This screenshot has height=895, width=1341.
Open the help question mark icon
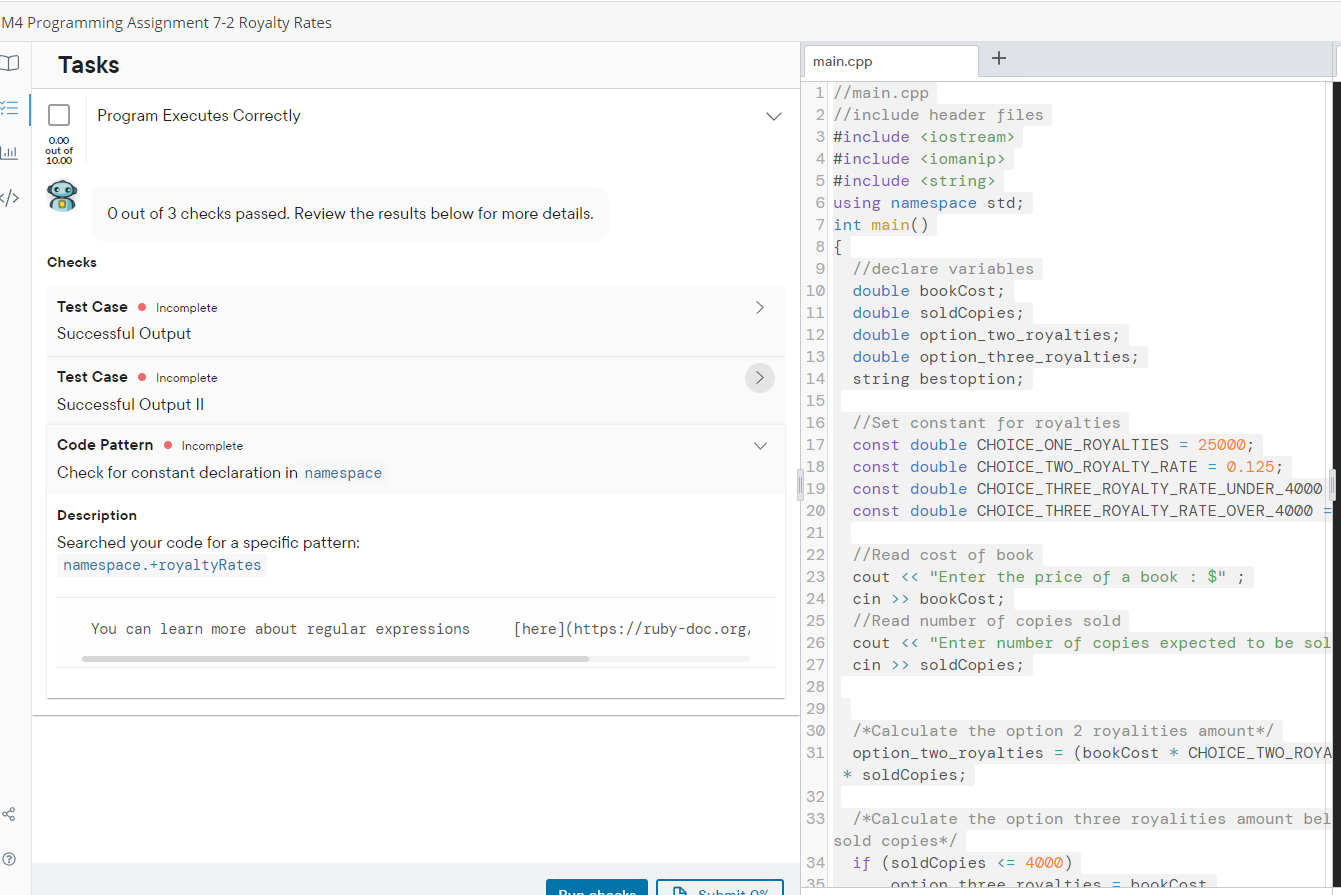click(x=9, y=859)
